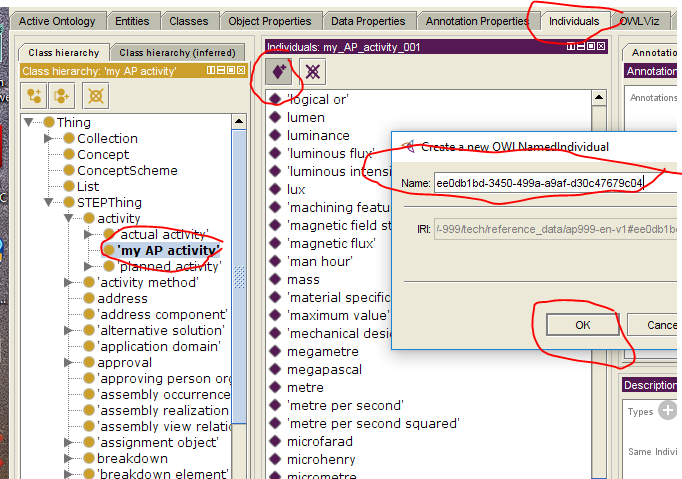Click into the Name text field

click(540, 183)
